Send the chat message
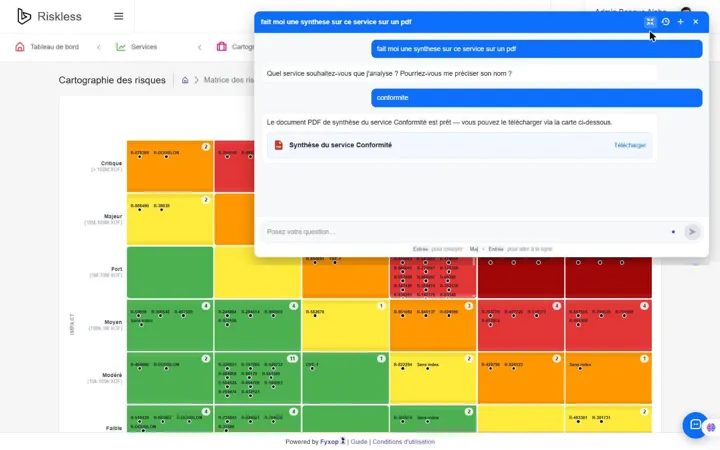The image size is (720, 450). pyautogui.click(x=692, y=231)
